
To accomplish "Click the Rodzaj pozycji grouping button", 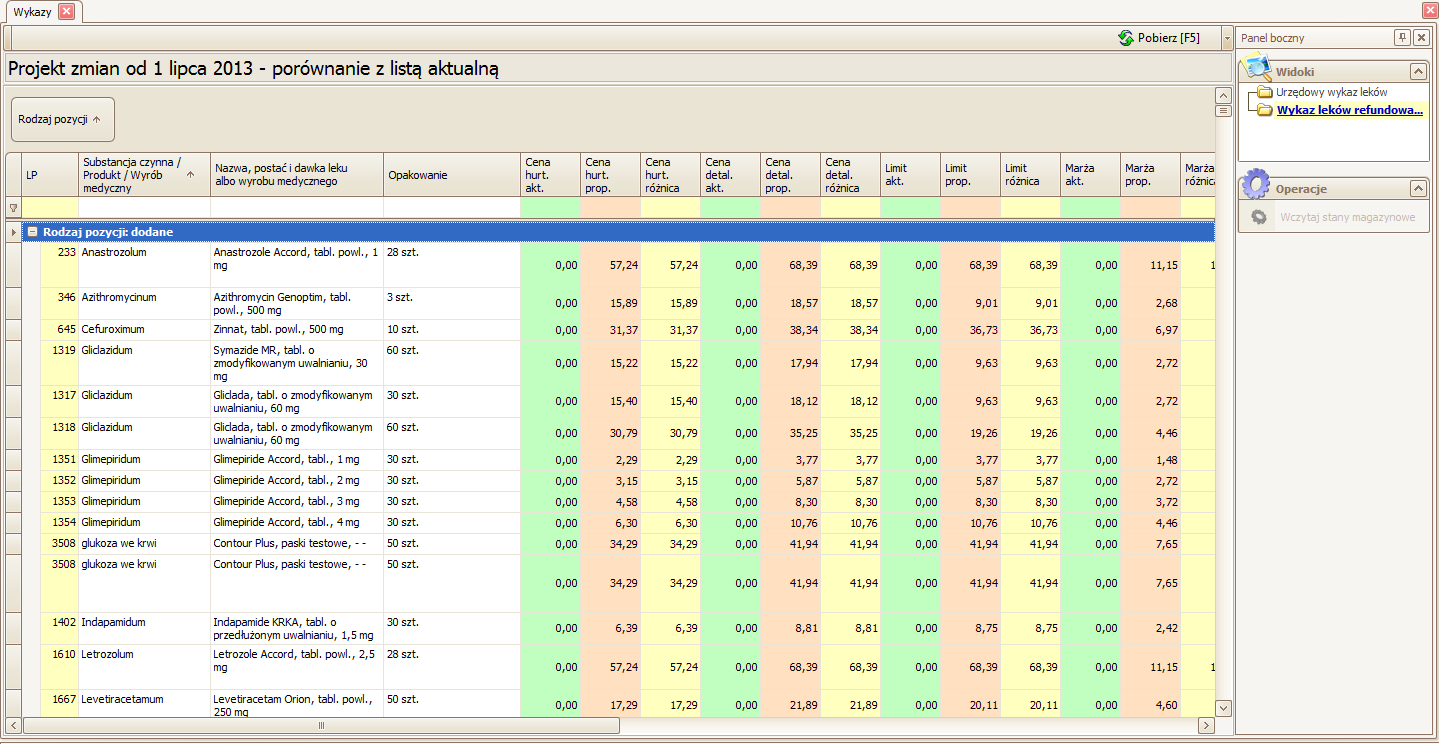I will click(62, 119).
